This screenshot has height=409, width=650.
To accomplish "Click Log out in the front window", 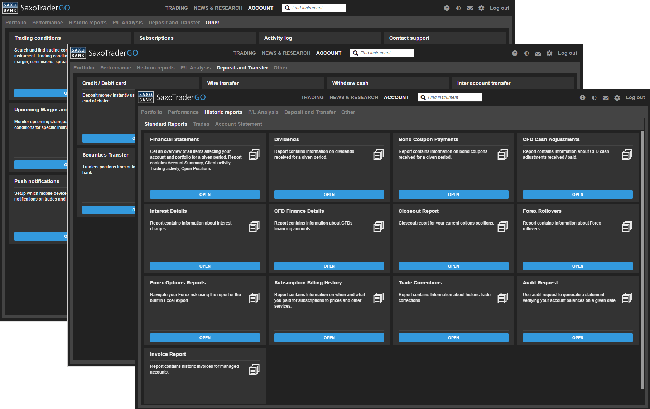I will pyautogui.click(x=636, y=98).
